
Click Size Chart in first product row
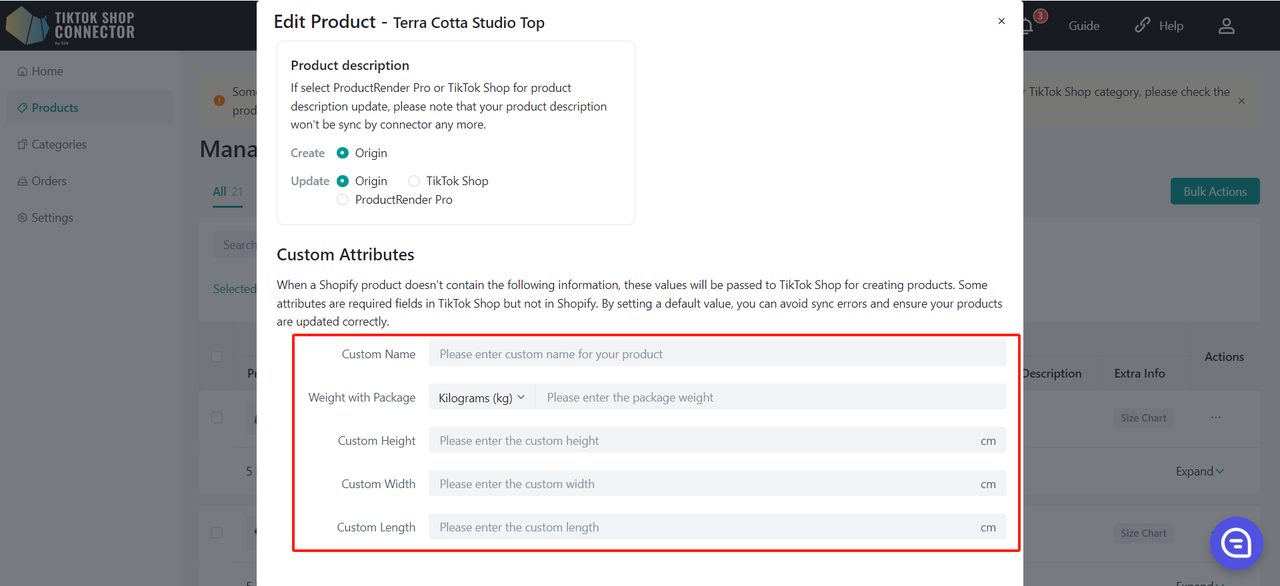click(x=1143, y=418)
